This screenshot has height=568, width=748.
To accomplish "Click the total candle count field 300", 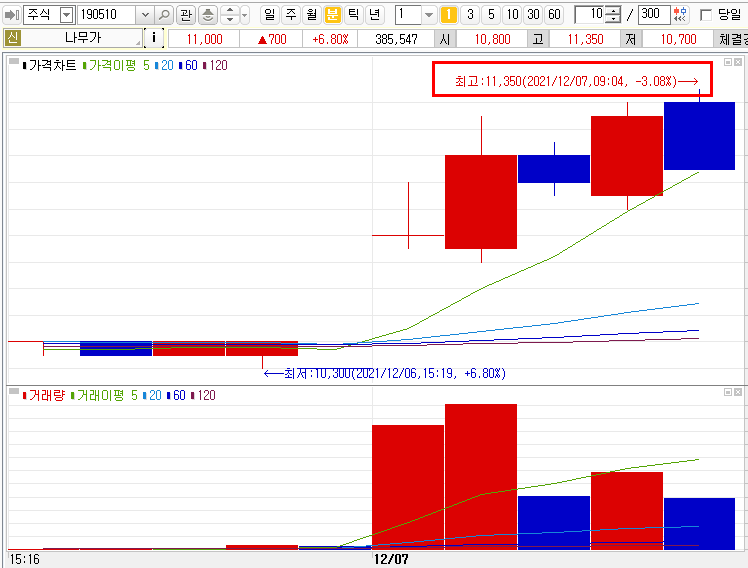I will 654,15.
